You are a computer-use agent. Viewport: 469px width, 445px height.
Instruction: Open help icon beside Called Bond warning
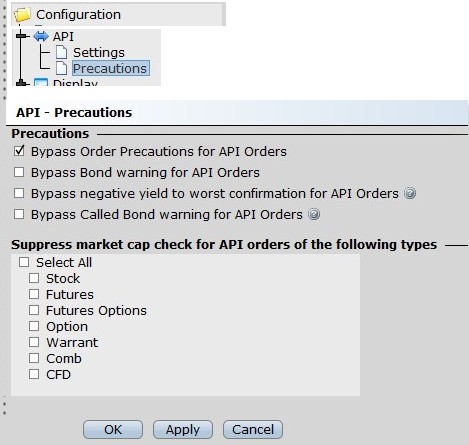pyautogui.click(x=314, y=214)
